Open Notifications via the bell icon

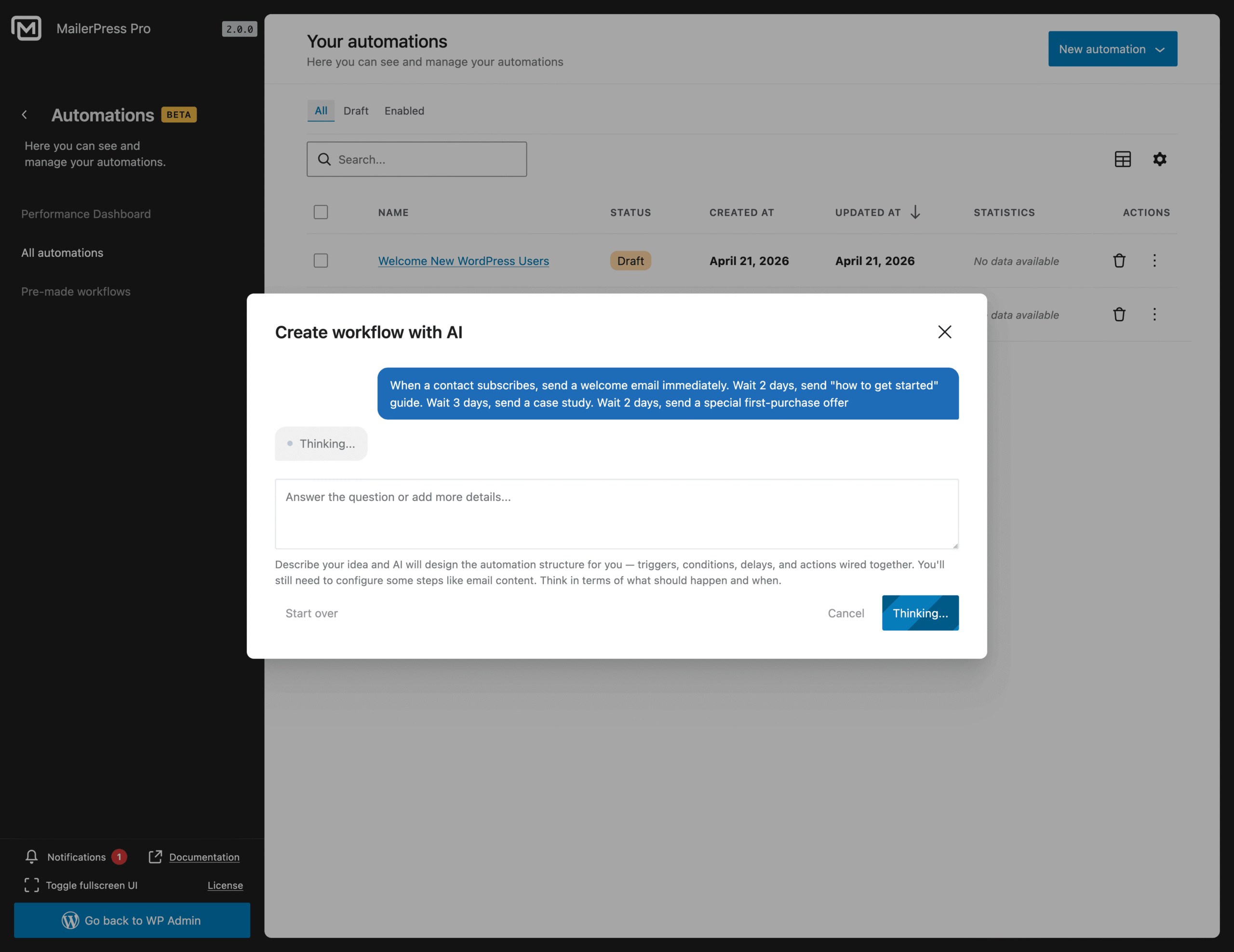32,857
